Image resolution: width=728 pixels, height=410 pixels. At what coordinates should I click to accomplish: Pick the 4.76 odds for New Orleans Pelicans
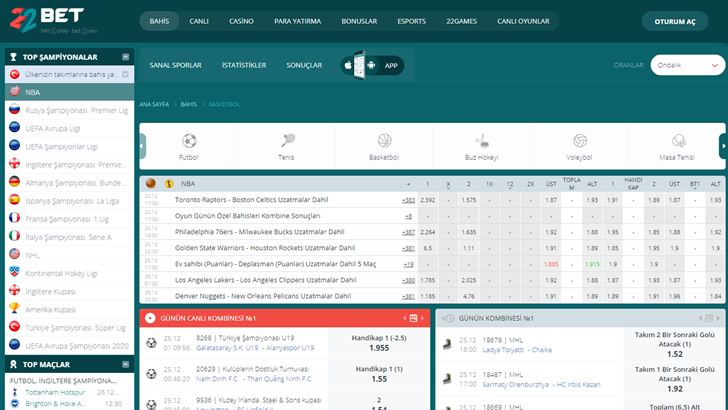click(468, 296)
